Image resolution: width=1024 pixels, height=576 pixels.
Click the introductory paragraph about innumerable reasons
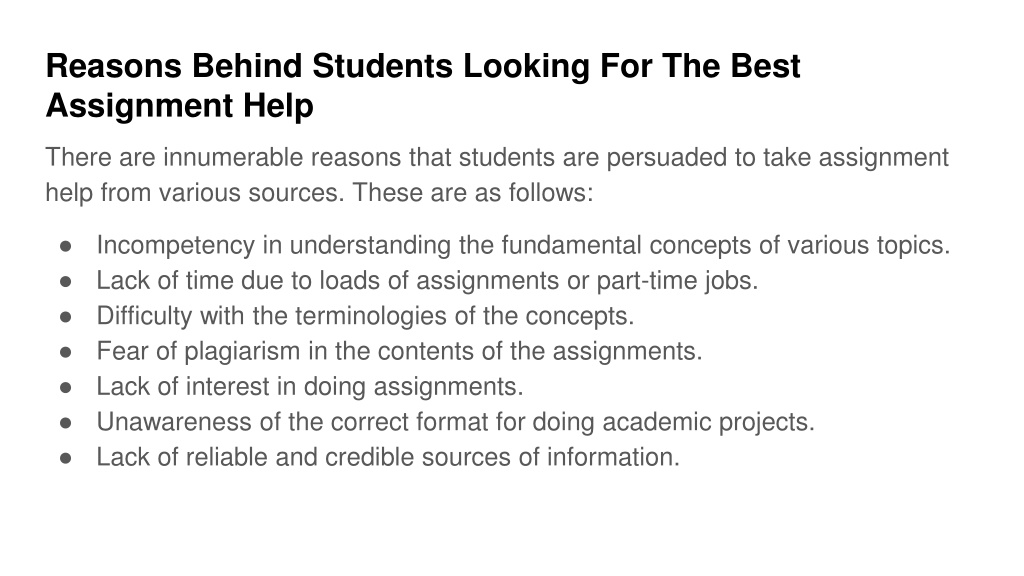pos(496,175)
